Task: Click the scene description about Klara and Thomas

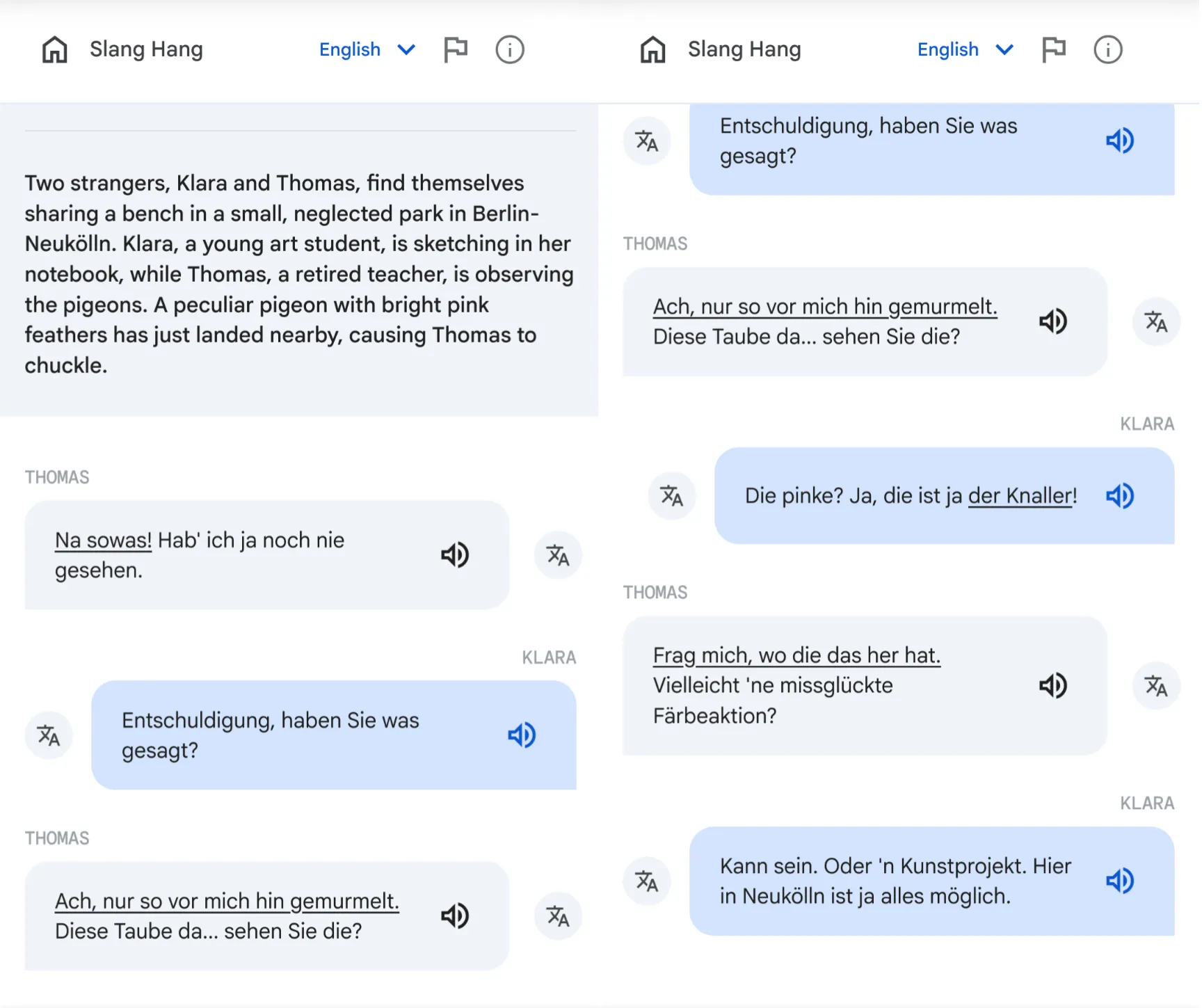Action: tap(299, 274)
